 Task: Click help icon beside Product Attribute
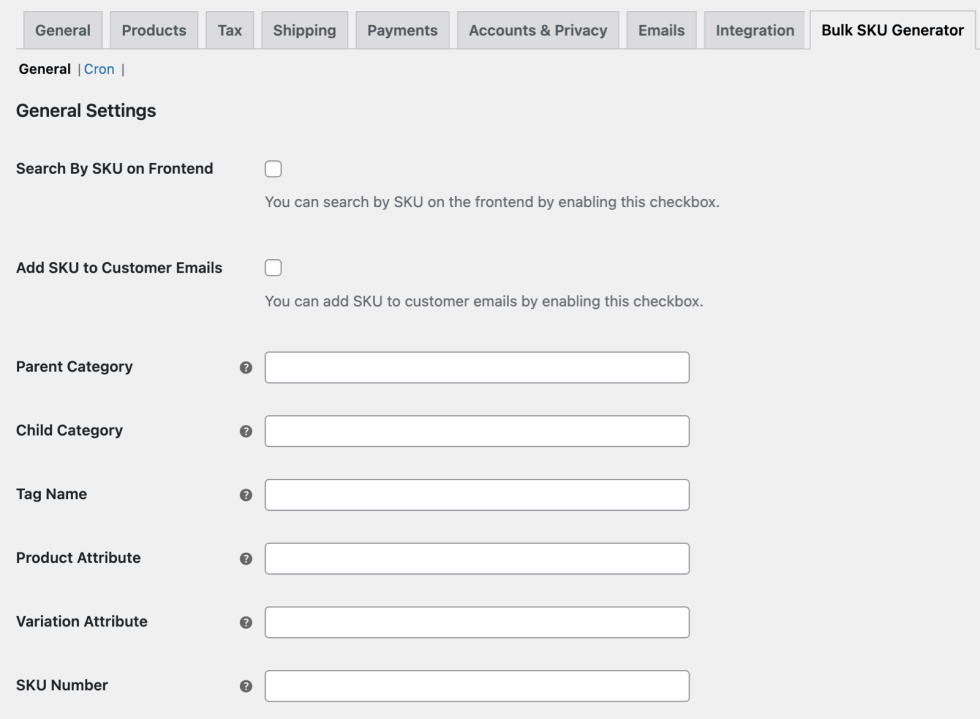point(246,559)
